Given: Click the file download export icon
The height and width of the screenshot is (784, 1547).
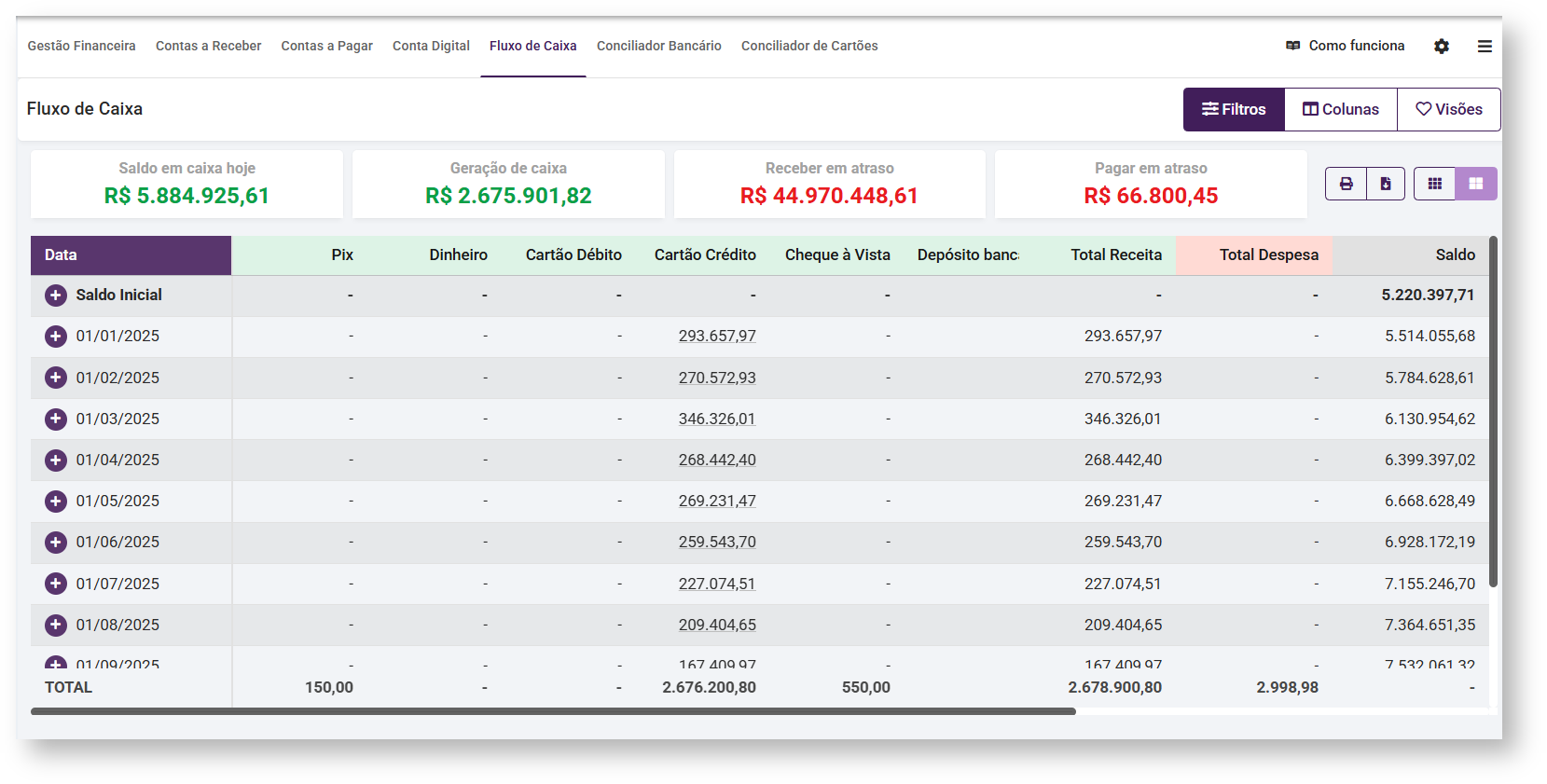Looking at the screenshot, I should pyautogui.click(x=1386, y=184).
